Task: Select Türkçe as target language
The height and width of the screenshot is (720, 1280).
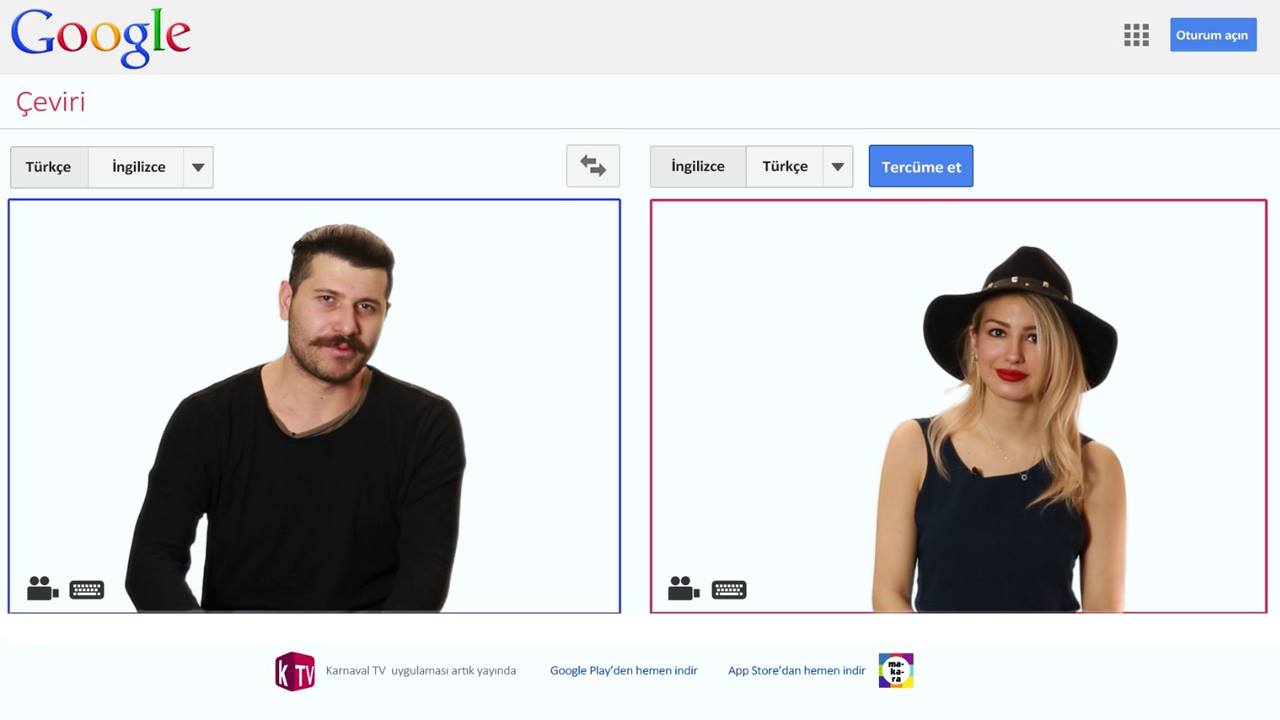Action: pos(785,167)
